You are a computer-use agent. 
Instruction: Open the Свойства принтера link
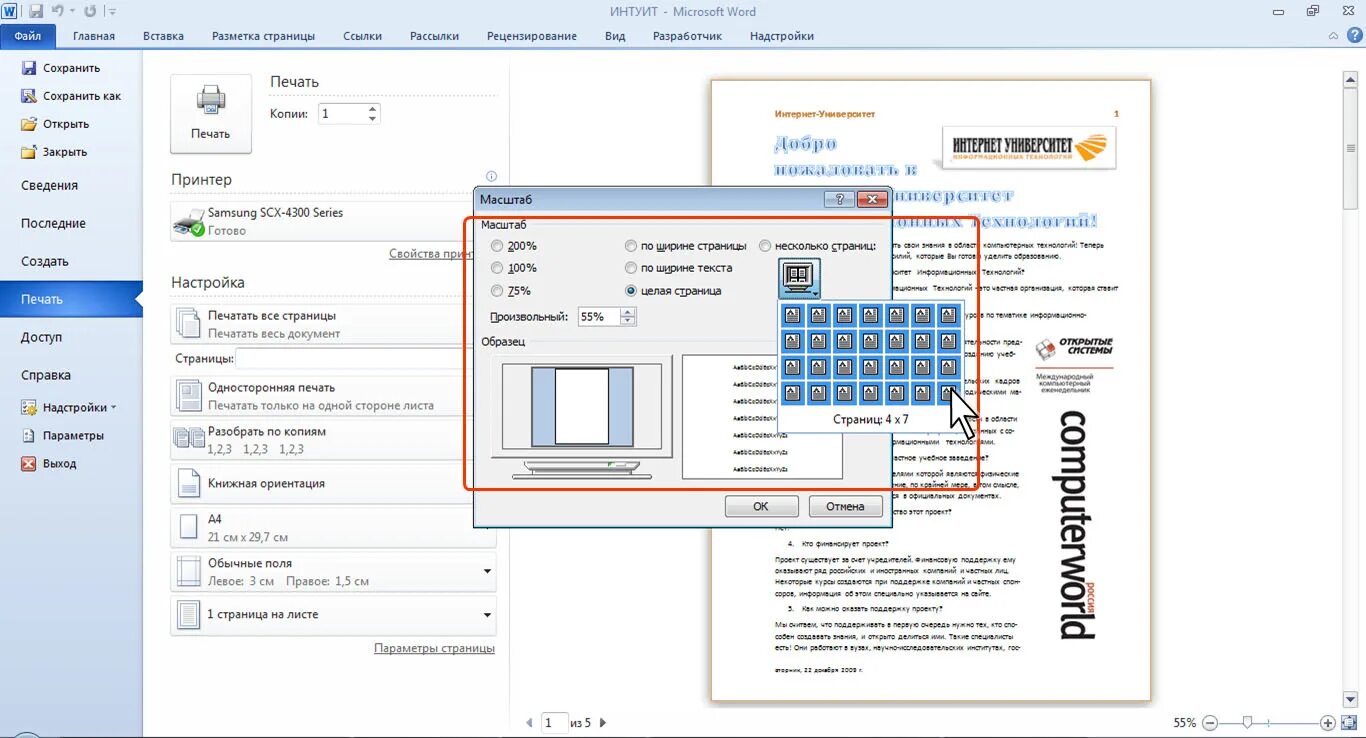click(x=431, y=254)
